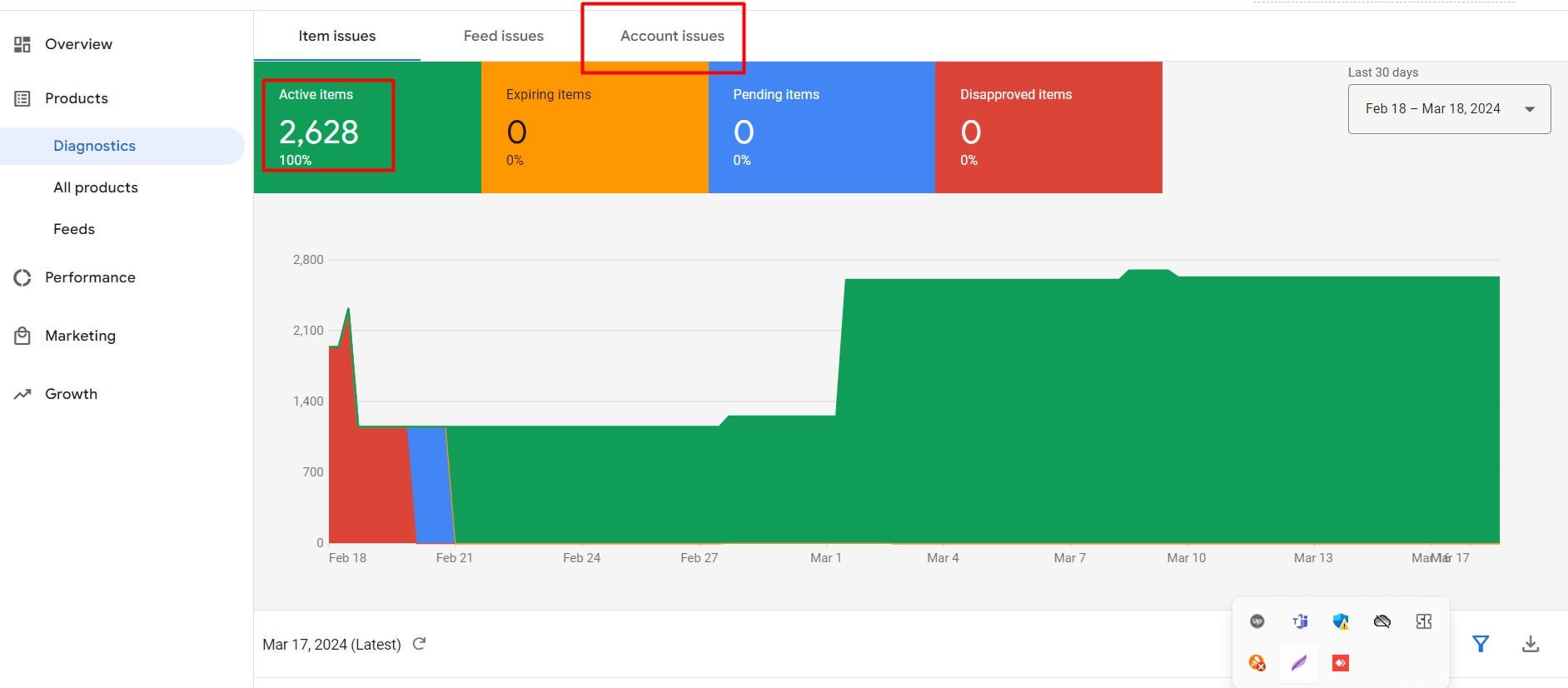This screenshot has height=688, width=1568.
Task: Click the Products list icon
Action: point(22,98)
